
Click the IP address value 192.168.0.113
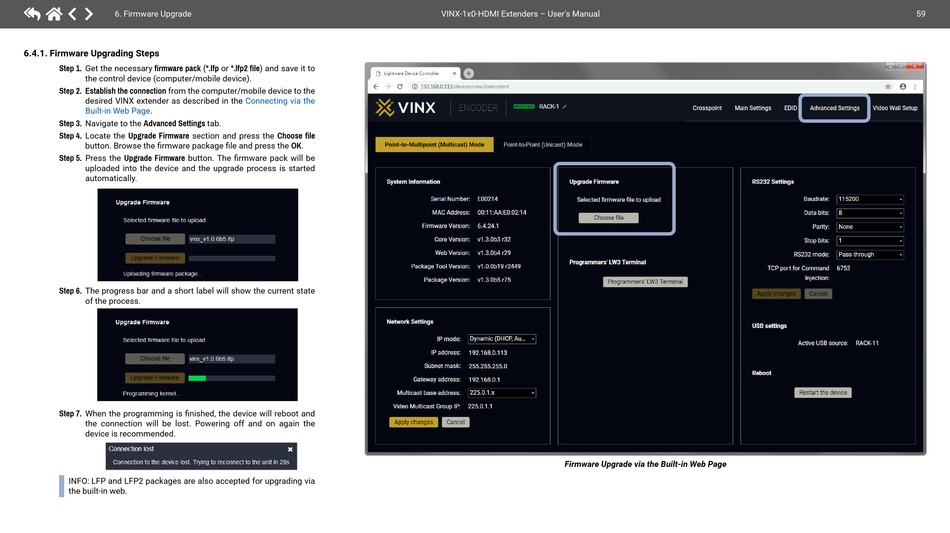pyautogui.click(x=488, y=353)
